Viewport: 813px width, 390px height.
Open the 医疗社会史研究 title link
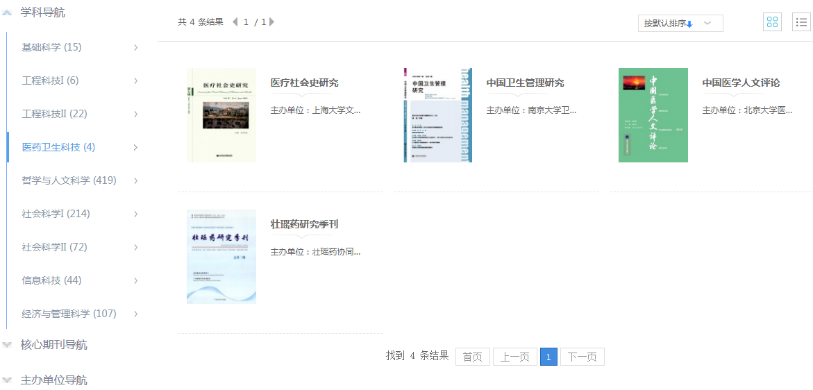pyautogui.click(x=304, y=83)
